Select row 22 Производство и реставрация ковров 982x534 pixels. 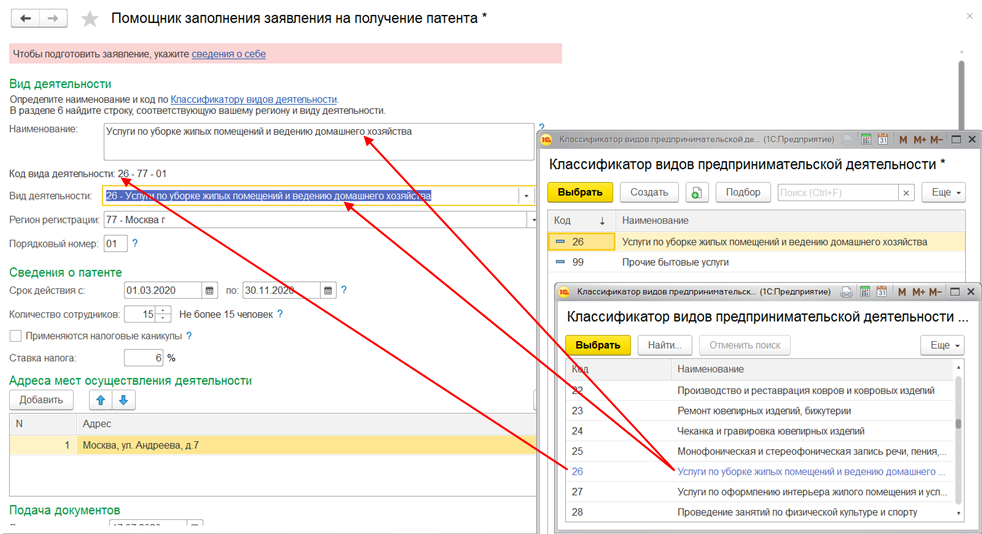coord(760,391)
